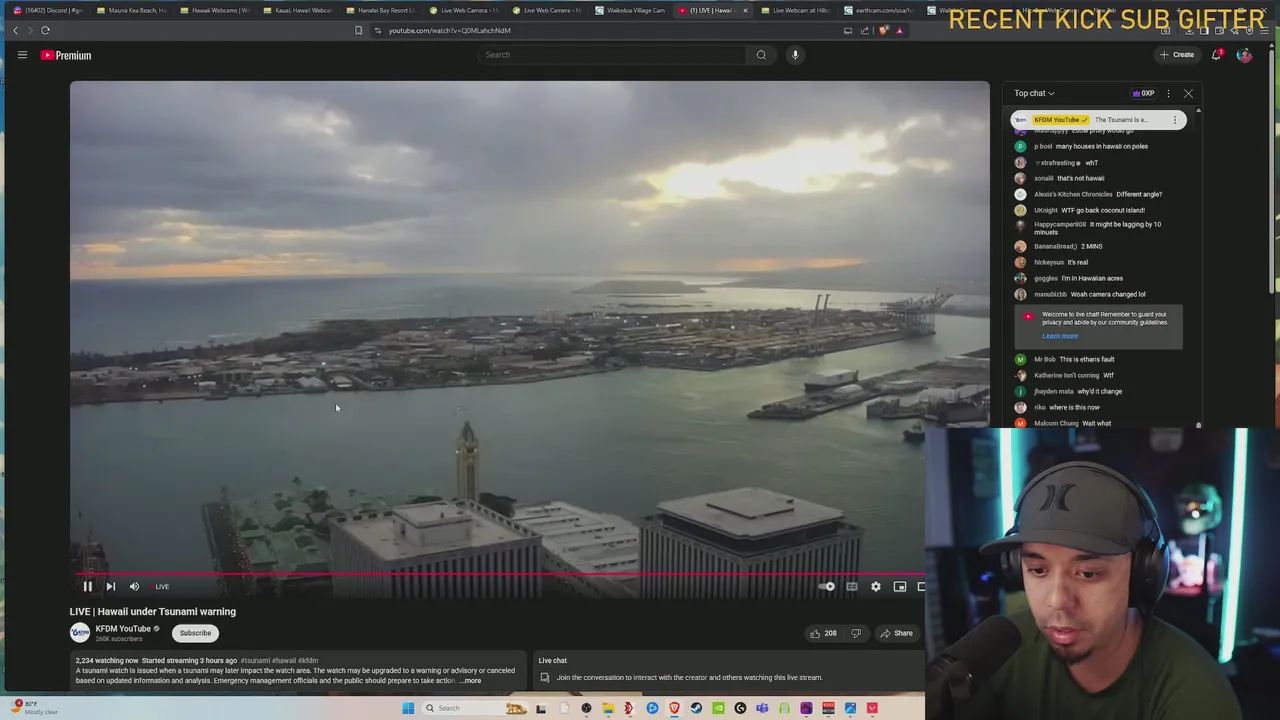Share the video
The image size is (1280, 720).
896,633
